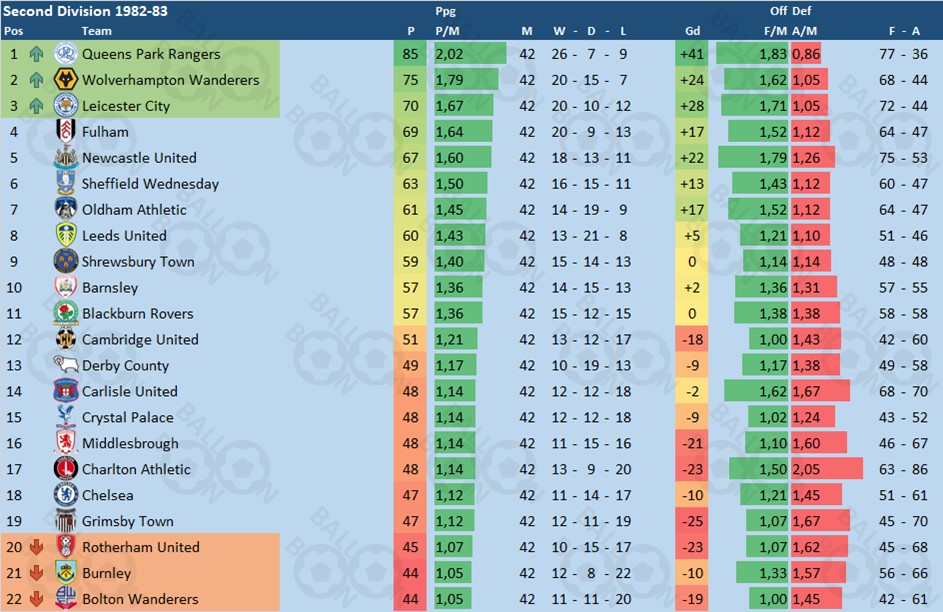Click the Gd column header
This screenshot has height=612, width=943.
692,31
